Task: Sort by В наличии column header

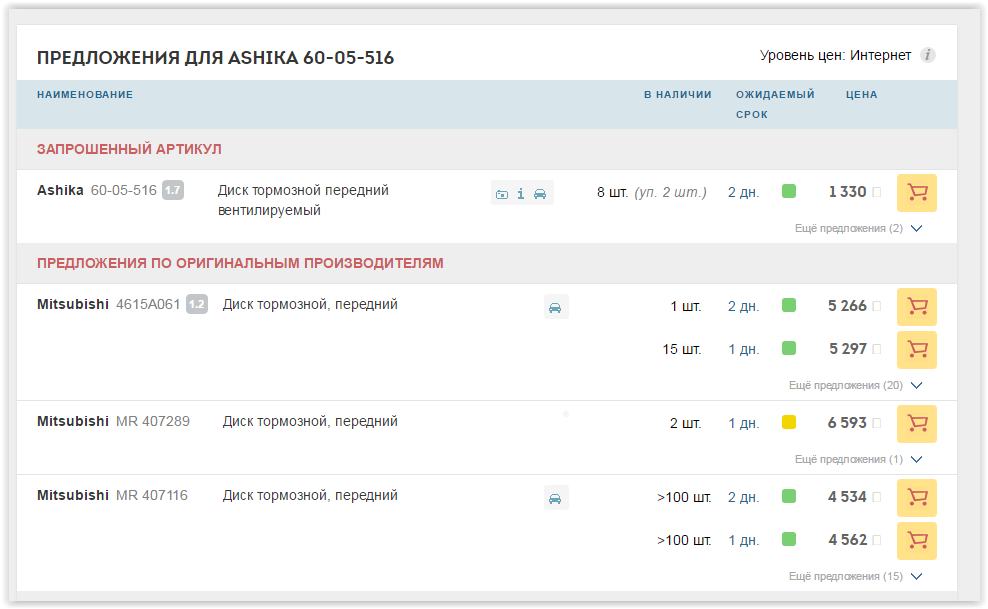Action: click(x=677, y=94)
